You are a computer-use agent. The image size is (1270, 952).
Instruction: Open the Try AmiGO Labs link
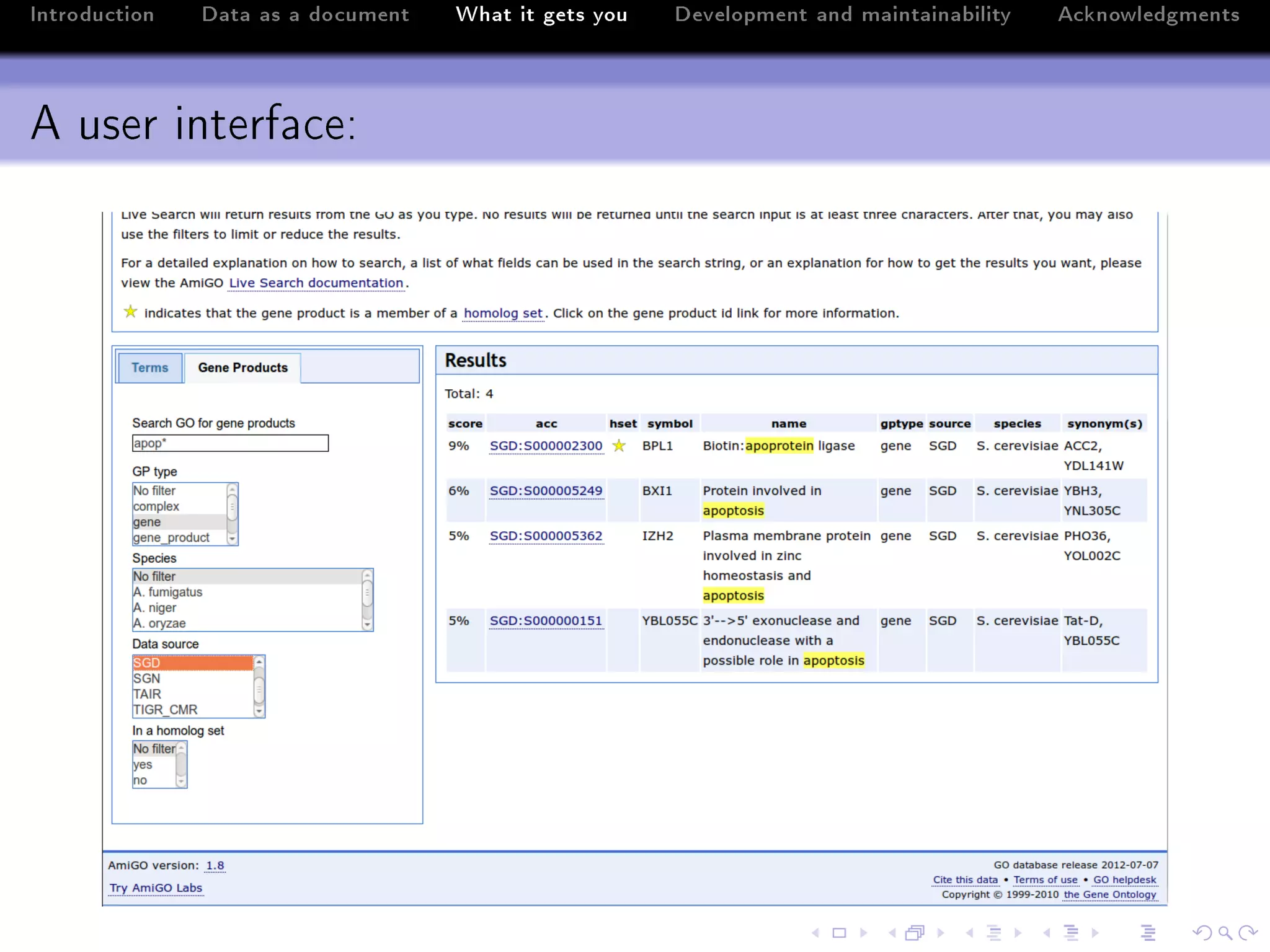pyautogui.click(x=156, y=888)
